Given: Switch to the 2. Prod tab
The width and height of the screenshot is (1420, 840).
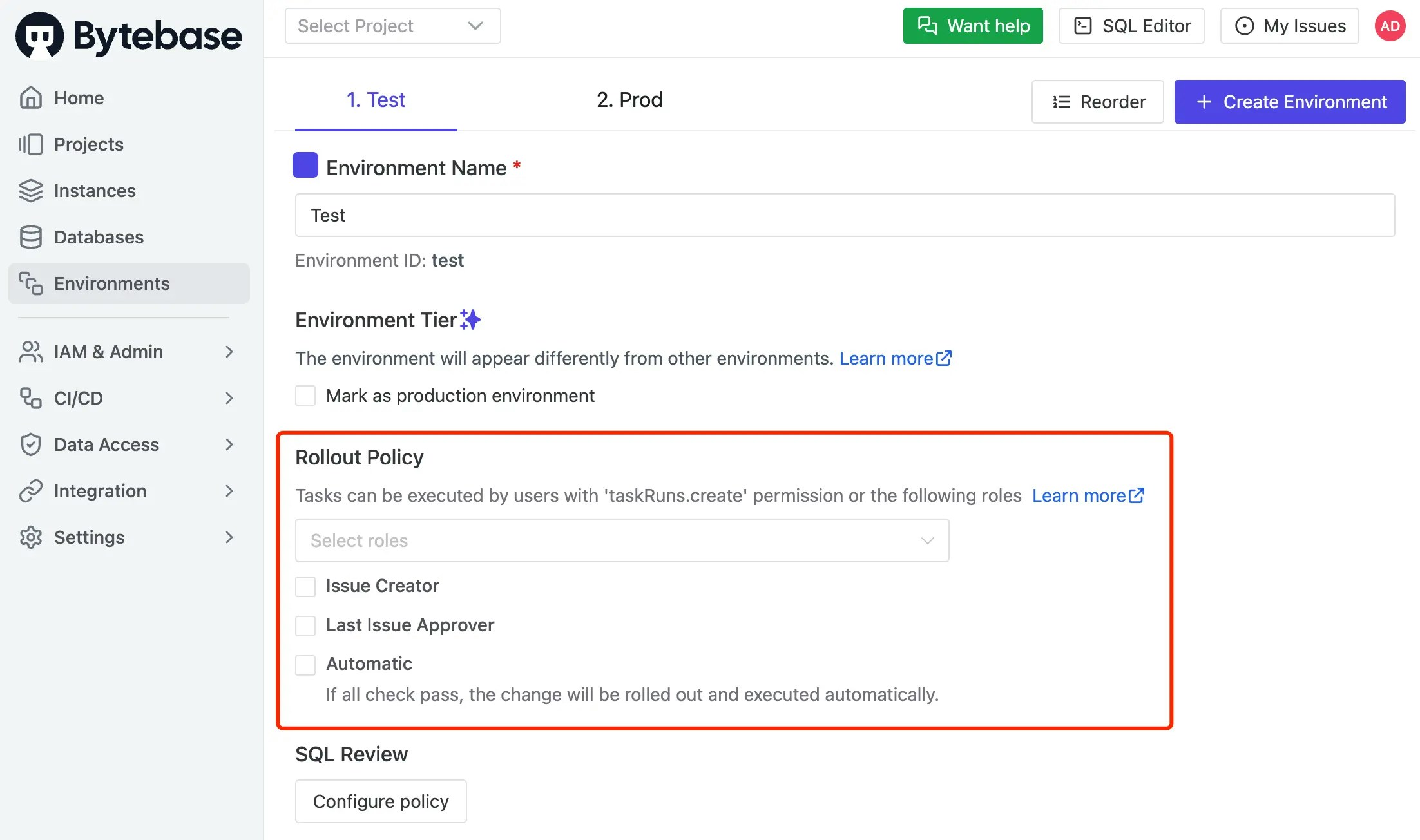Looking at the screenshot, I should tap(629, 100).
